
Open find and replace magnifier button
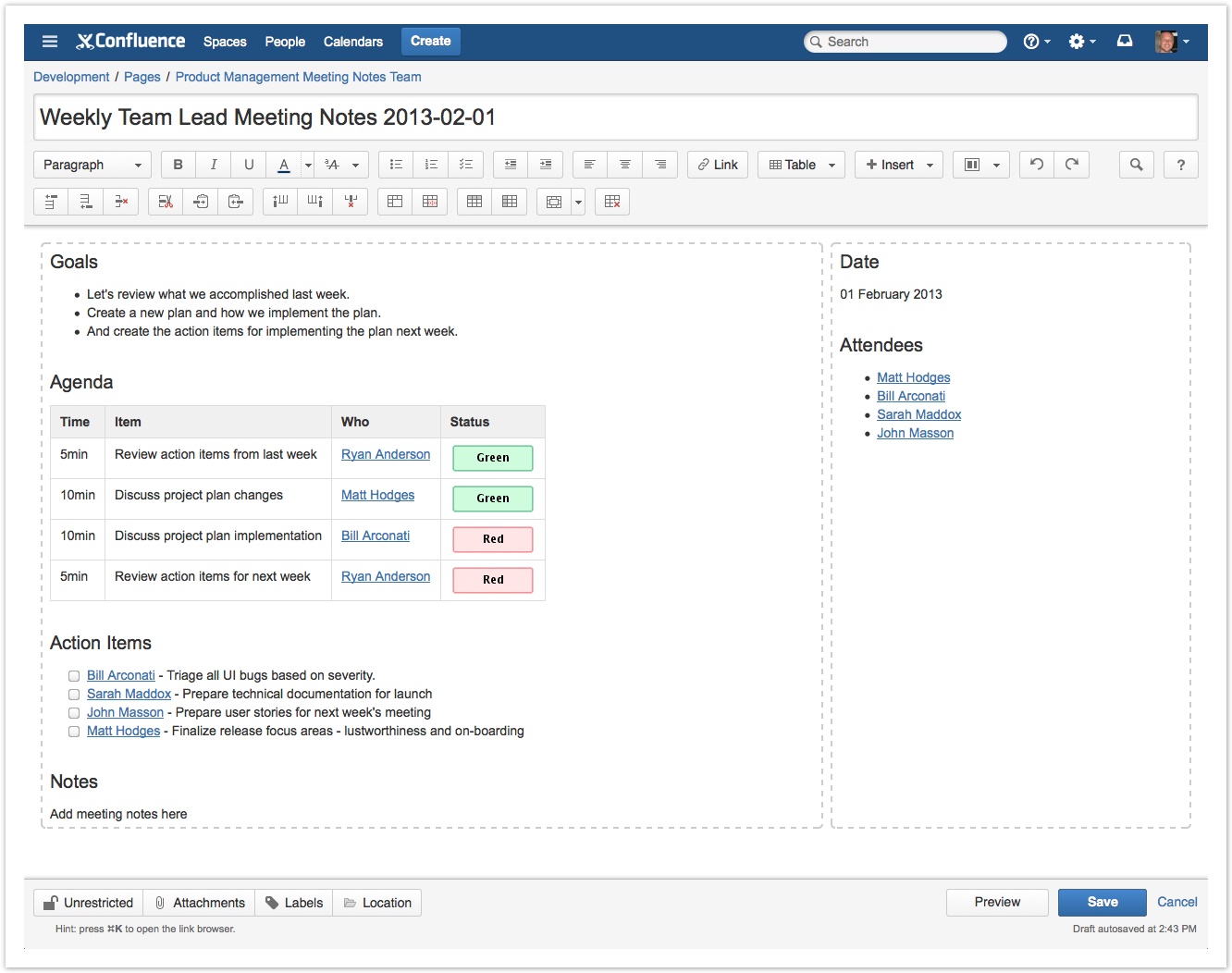click(x=1137, y=165)
